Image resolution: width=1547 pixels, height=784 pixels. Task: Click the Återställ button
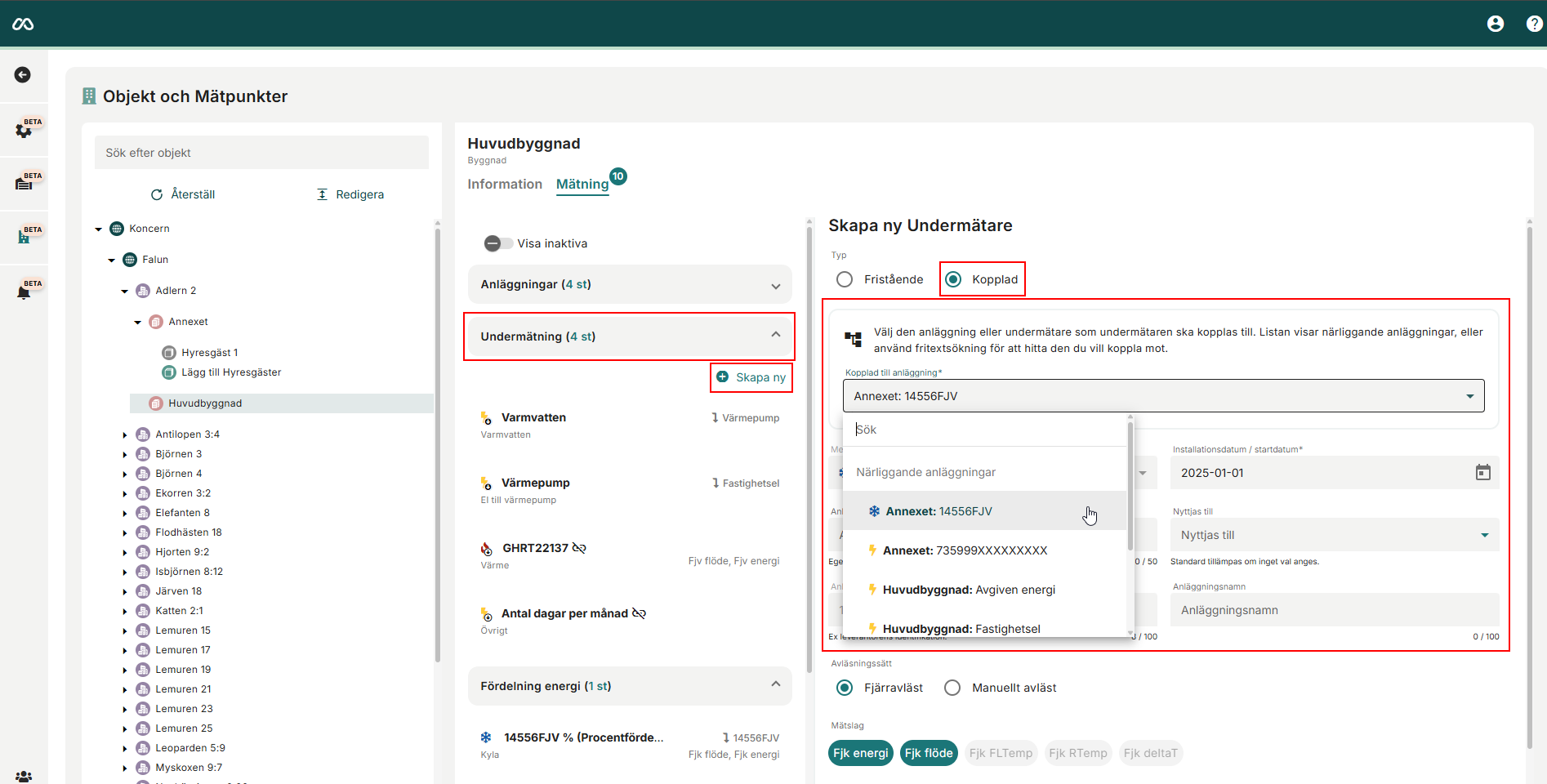(184, 194)
